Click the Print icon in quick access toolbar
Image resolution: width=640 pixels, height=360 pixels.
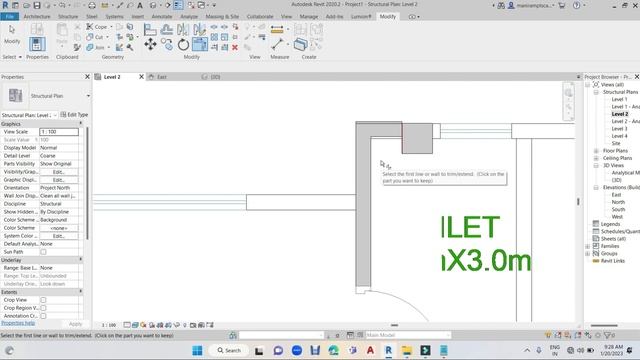pos(92,5)
